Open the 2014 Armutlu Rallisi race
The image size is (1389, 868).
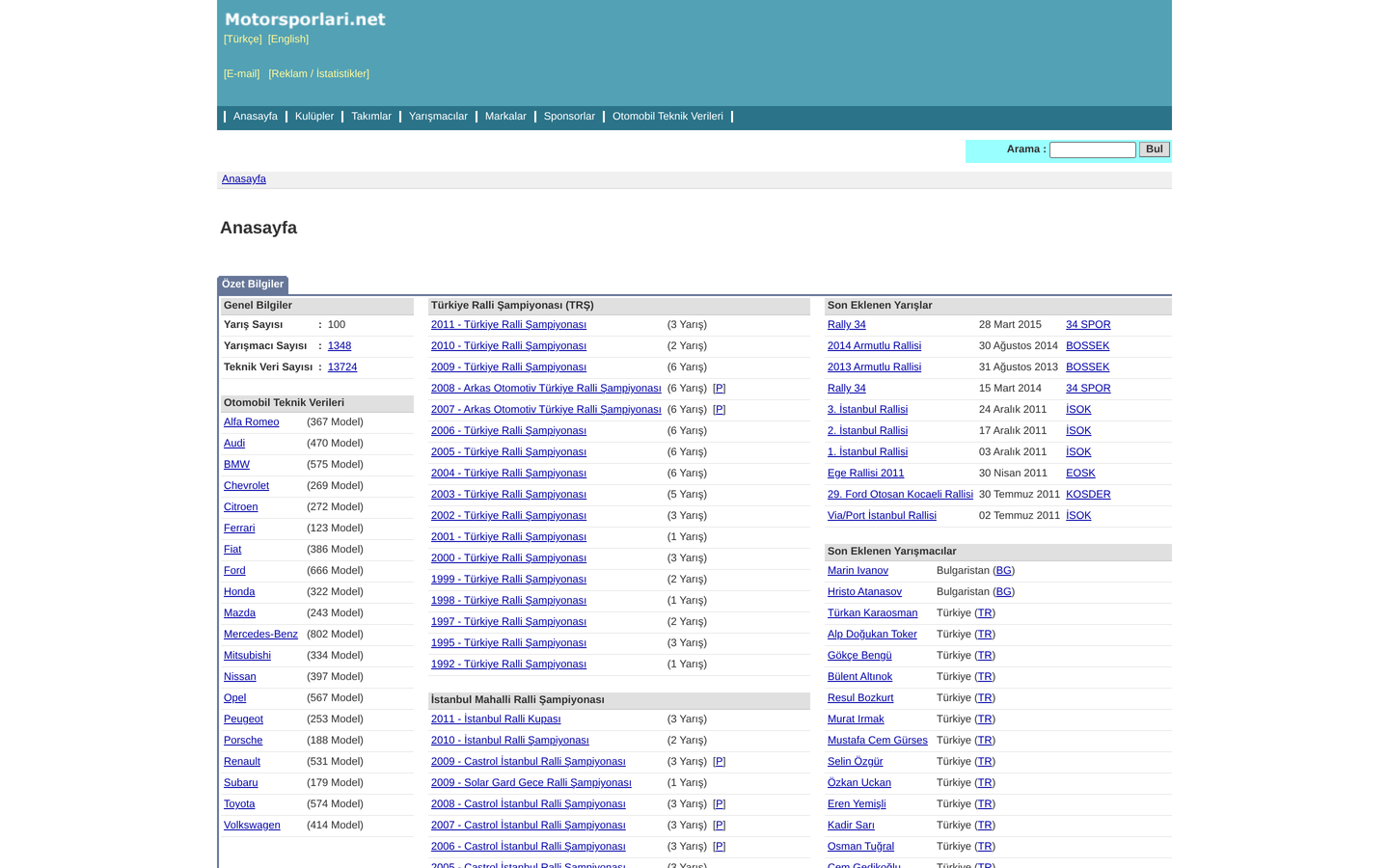point(874,345)
